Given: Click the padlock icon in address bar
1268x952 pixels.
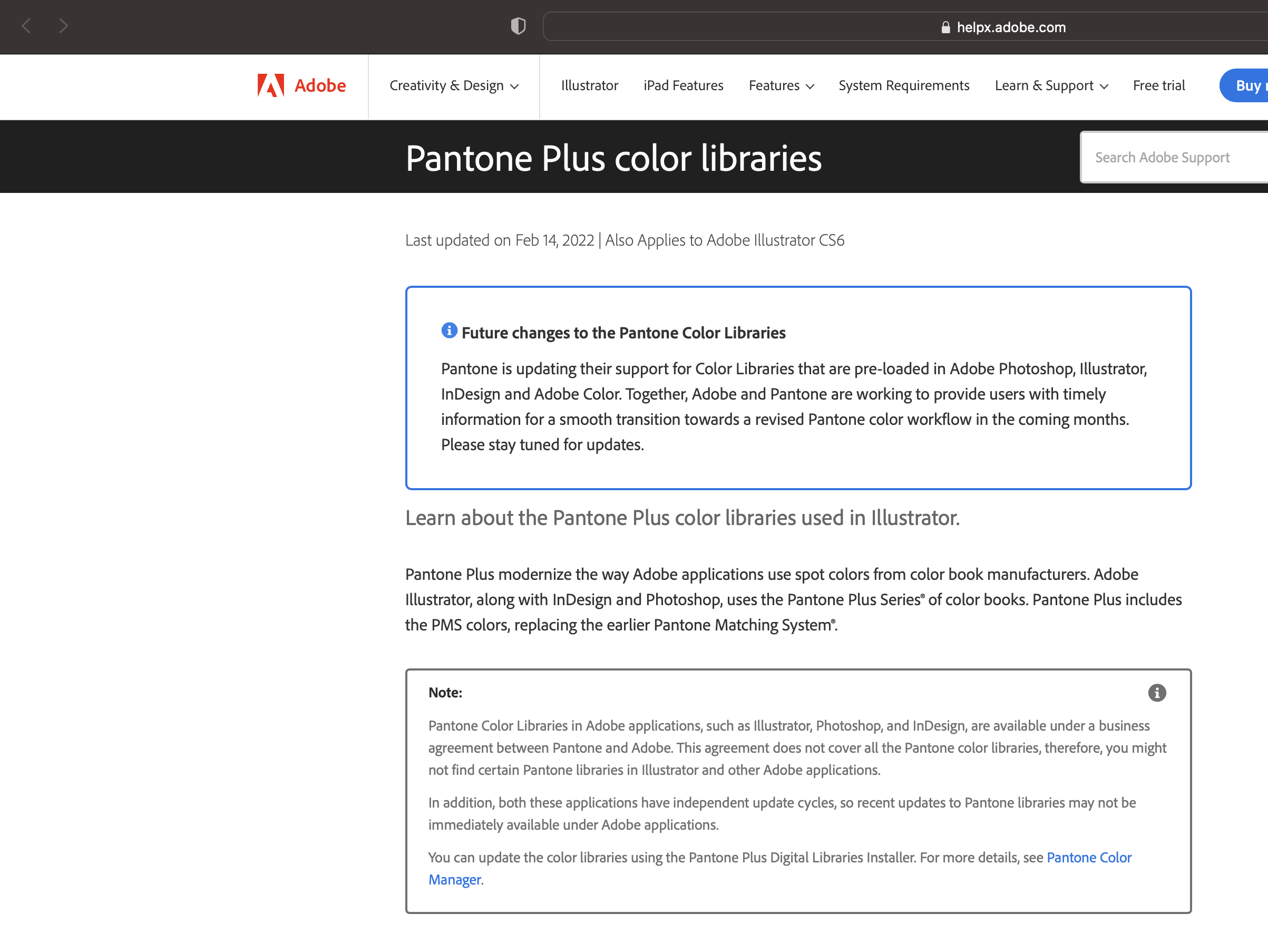Looking at the screenshot, I should point(945,27).
